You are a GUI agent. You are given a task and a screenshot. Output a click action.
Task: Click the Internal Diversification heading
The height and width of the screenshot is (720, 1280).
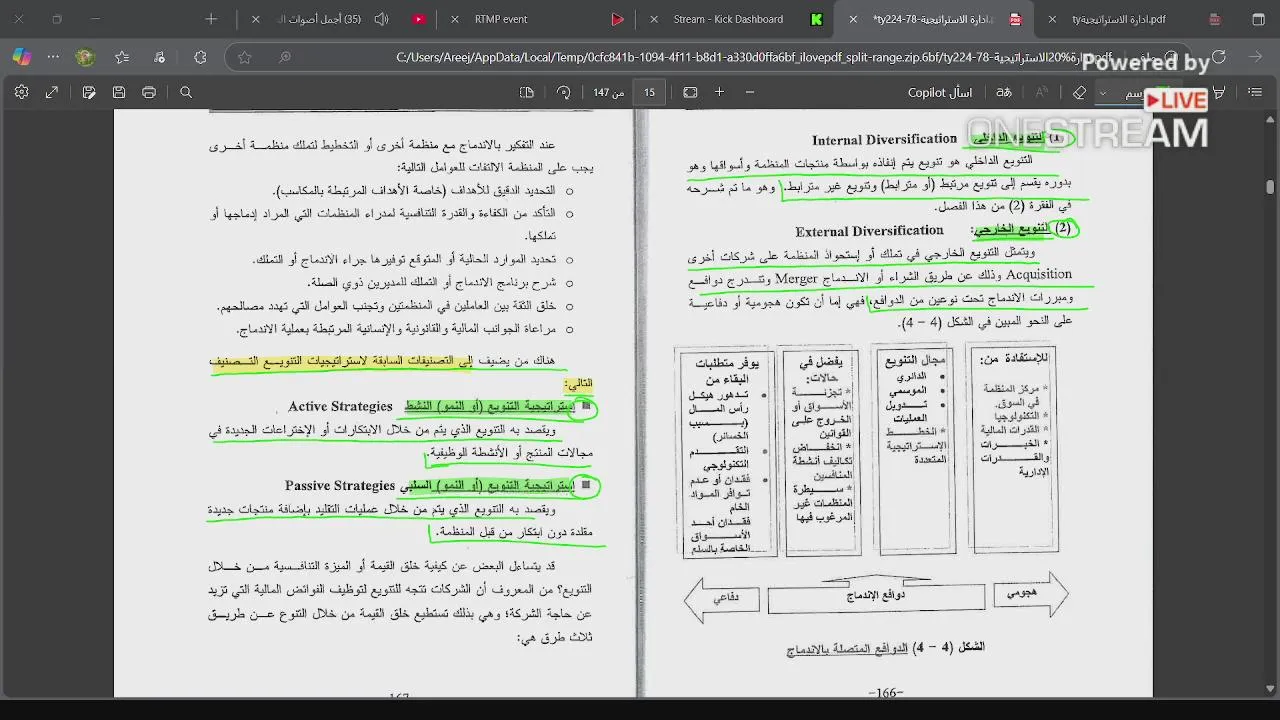[x=884, y=140]
